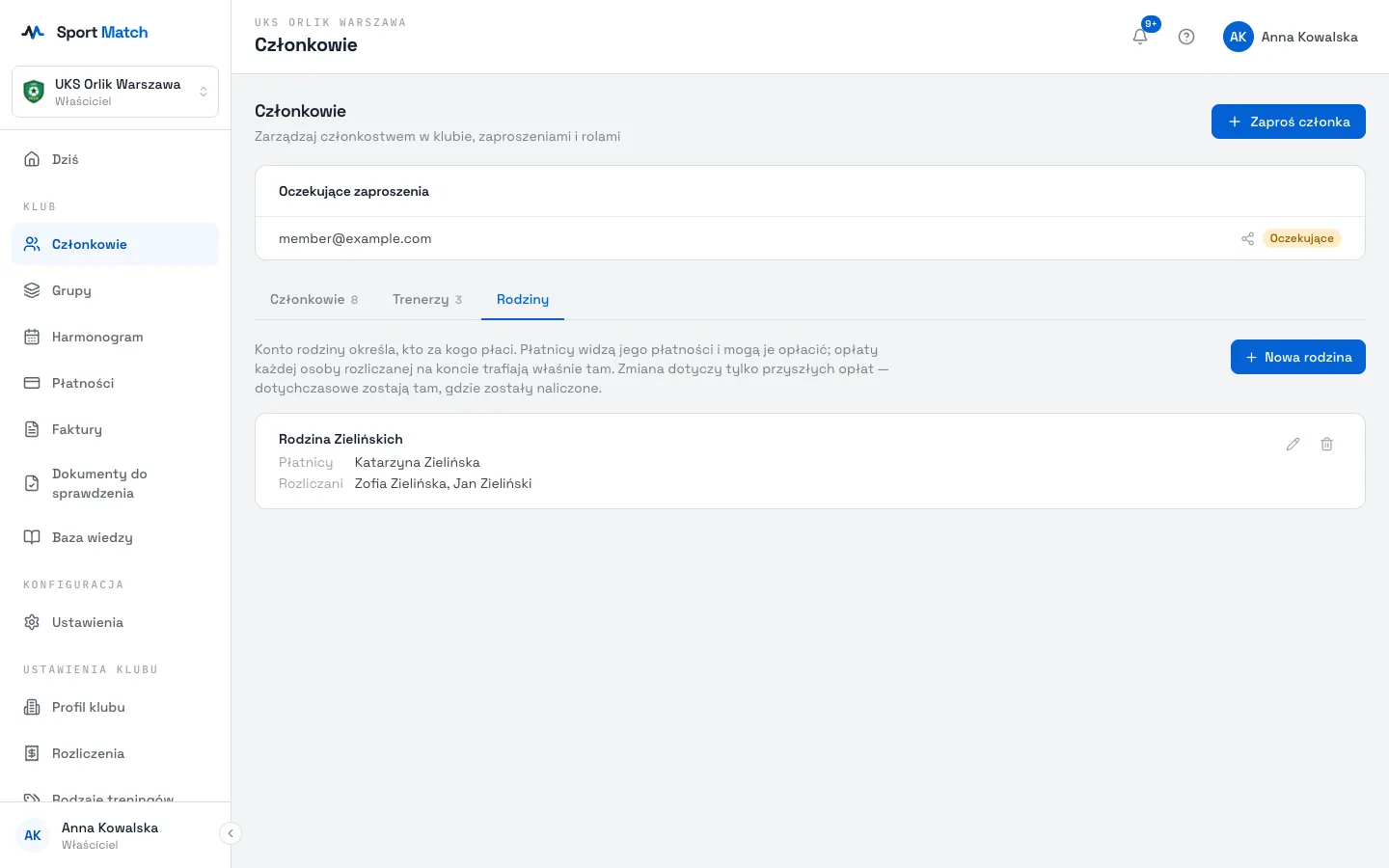Click the Sport Match logo
1389x868 pixels.
pos(85,32)
